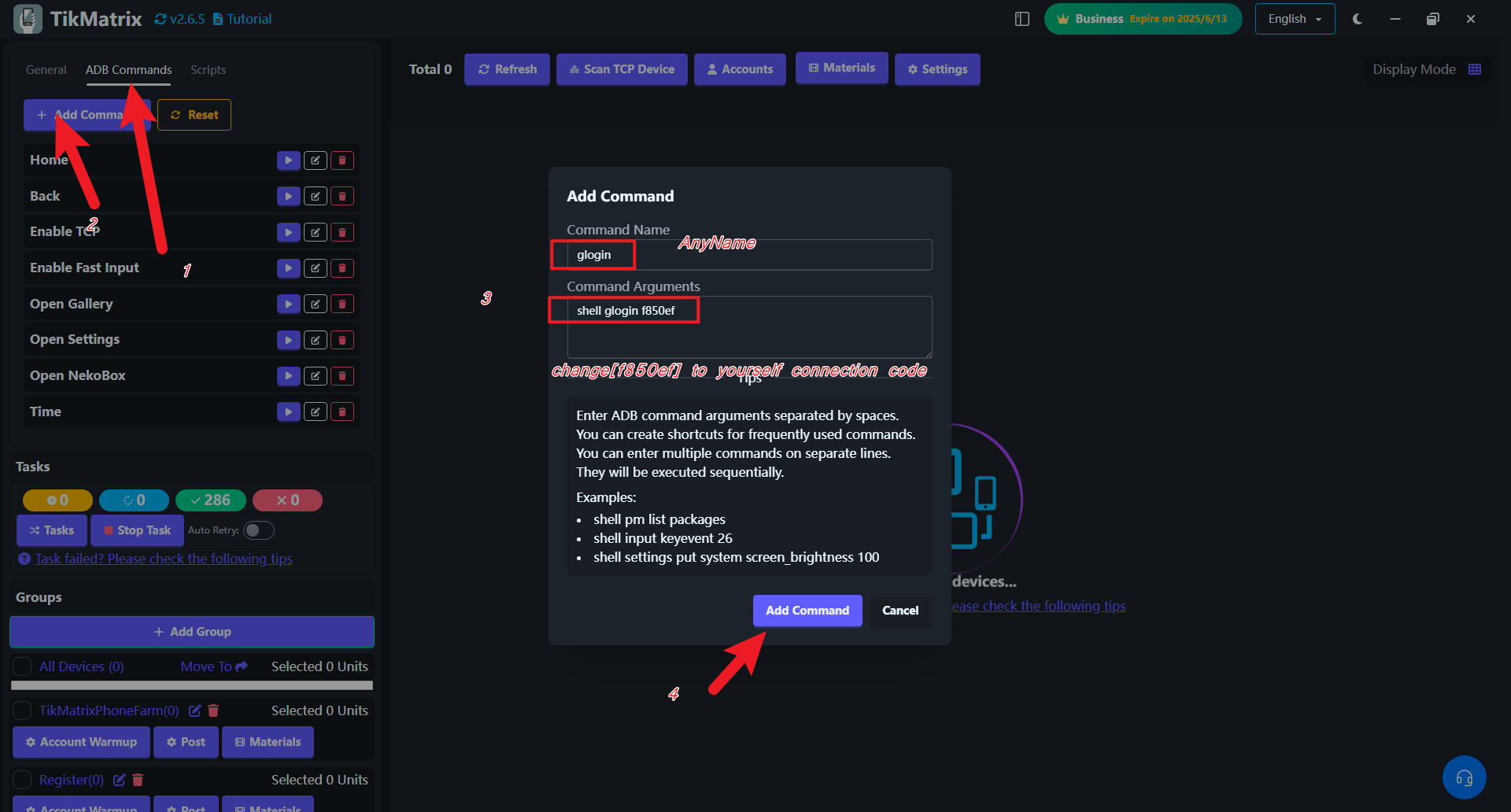Open the Materials toolbar button
Viewport: 1511px width, 812px height.
pos(841,68)
